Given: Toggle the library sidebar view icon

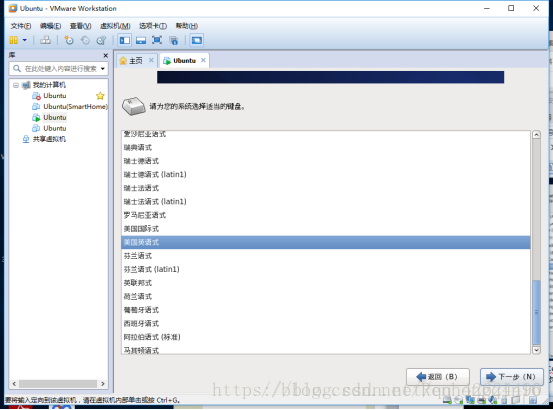Looking at the screenshot, I should pyautogui.click(x=124, y=40).
